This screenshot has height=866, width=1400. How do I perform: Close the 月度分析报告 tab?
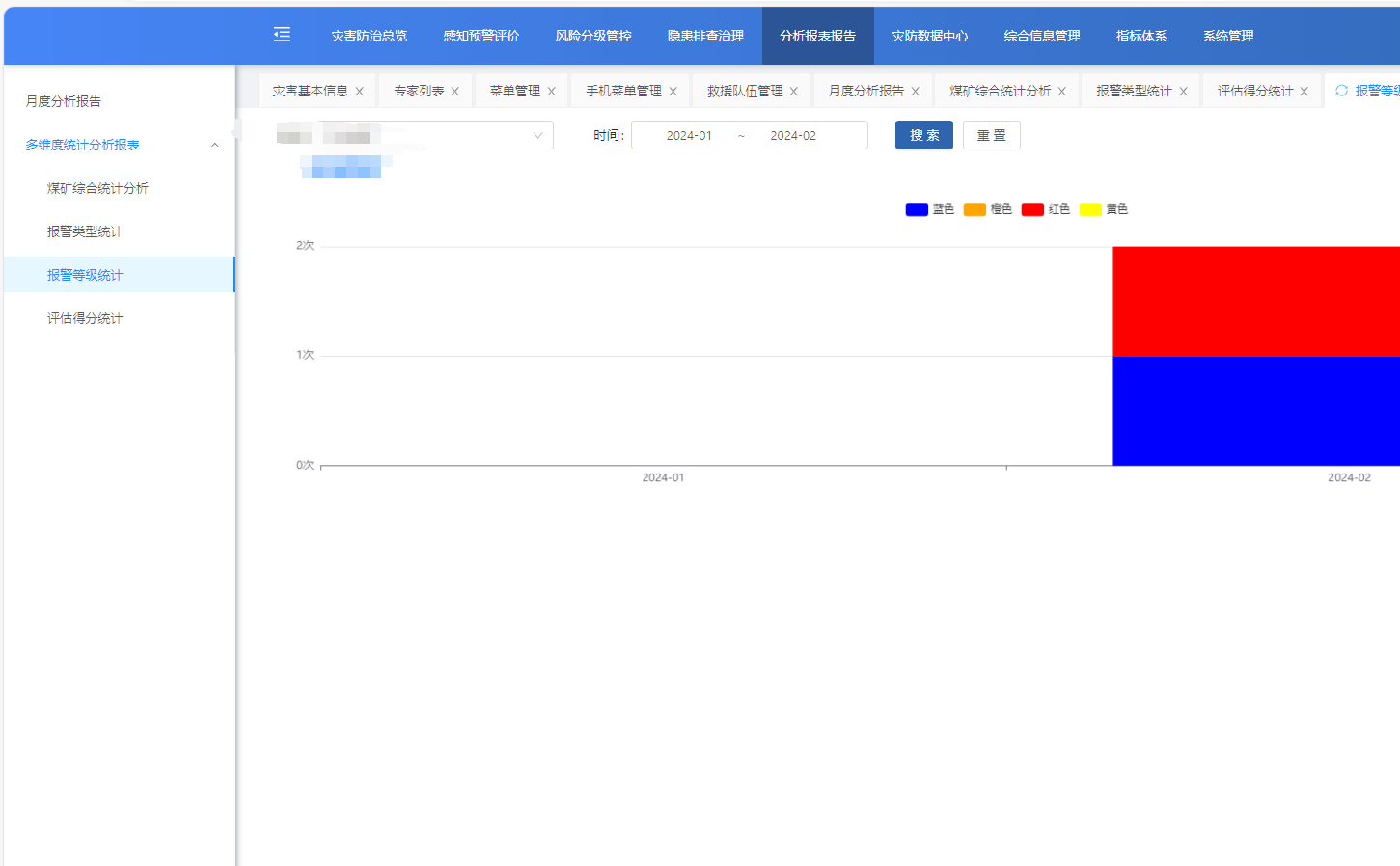(916, 92)
